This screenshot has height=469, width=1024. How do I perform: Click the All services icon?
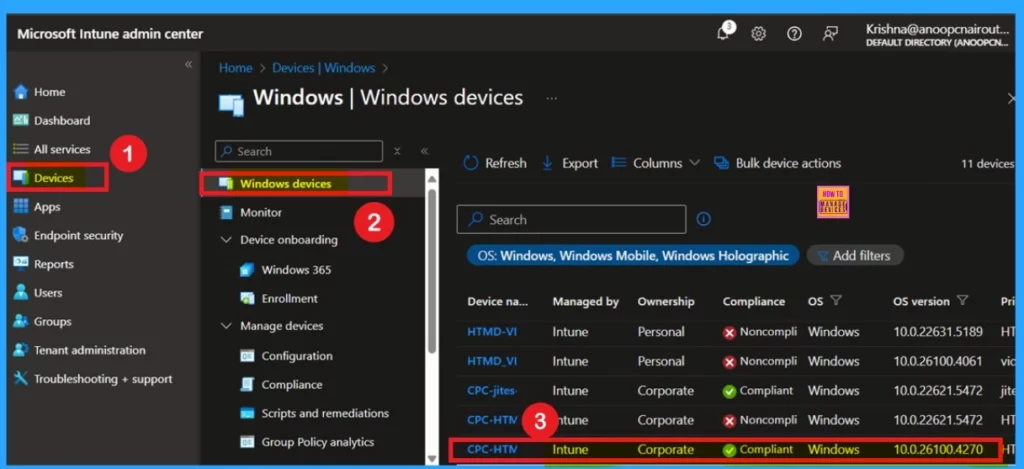[x=21, y=149]
